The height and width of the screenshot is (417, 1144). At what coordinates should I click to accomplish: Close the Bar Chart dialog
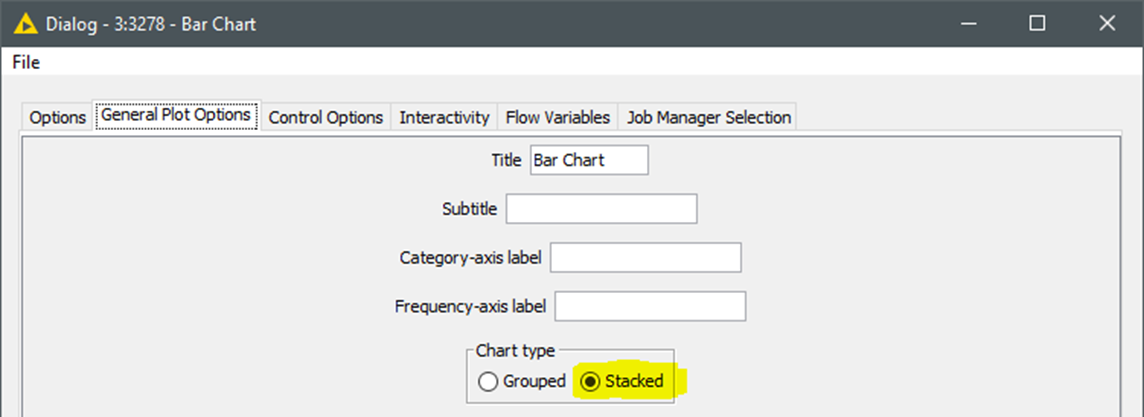[1106, 23]
